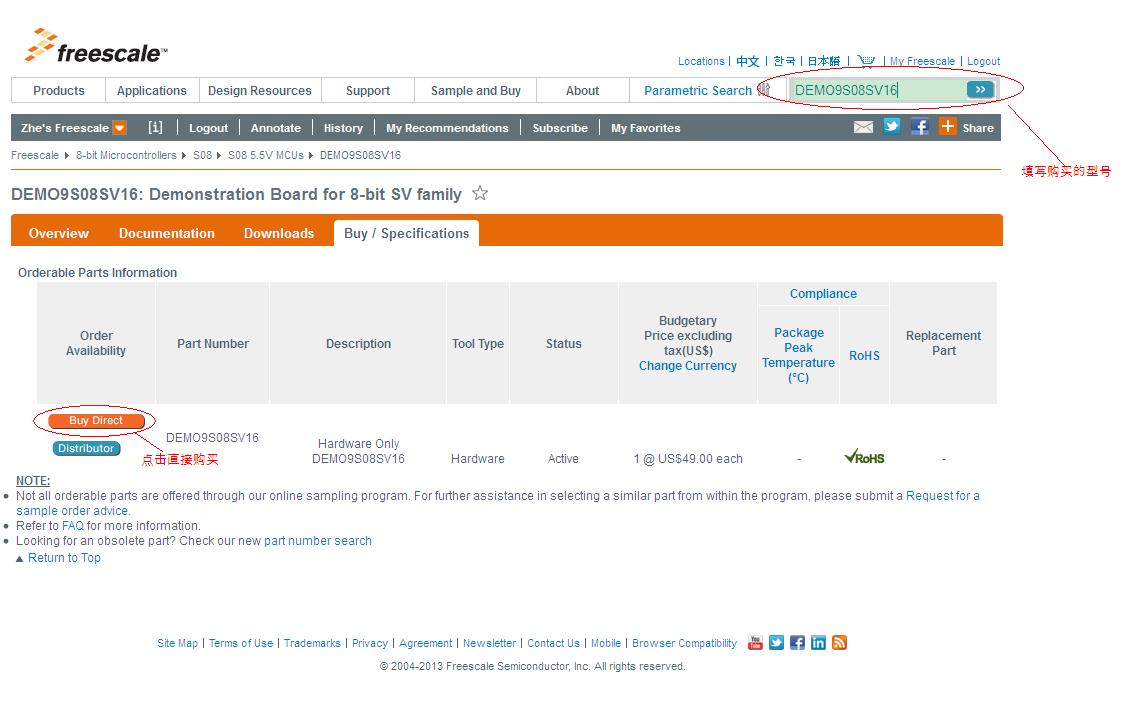Open the Browser Compatibility footer link

pyautogui.click(x=685, y=643)
